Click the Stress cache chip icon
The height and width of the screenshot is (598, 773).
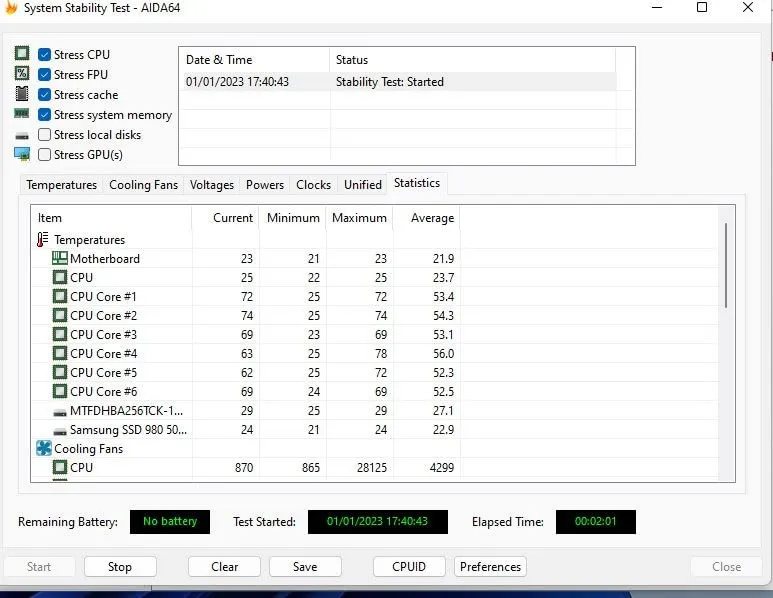click(22, 93)
